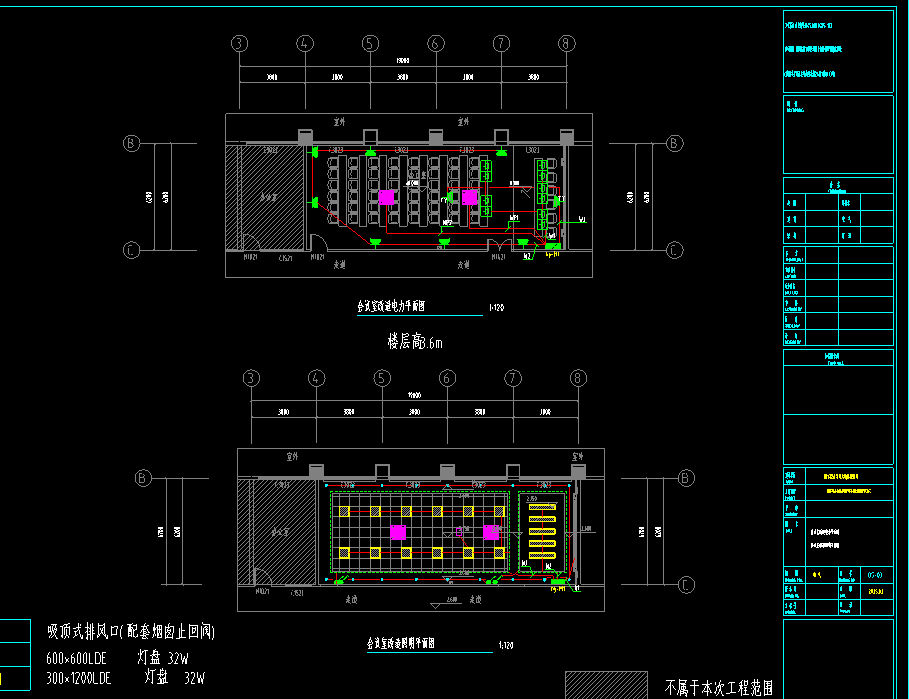The image size is (909, 699).
Task: Click double door M1421 in the power plan
Action: pyautogui.click(x=499, y=245)
